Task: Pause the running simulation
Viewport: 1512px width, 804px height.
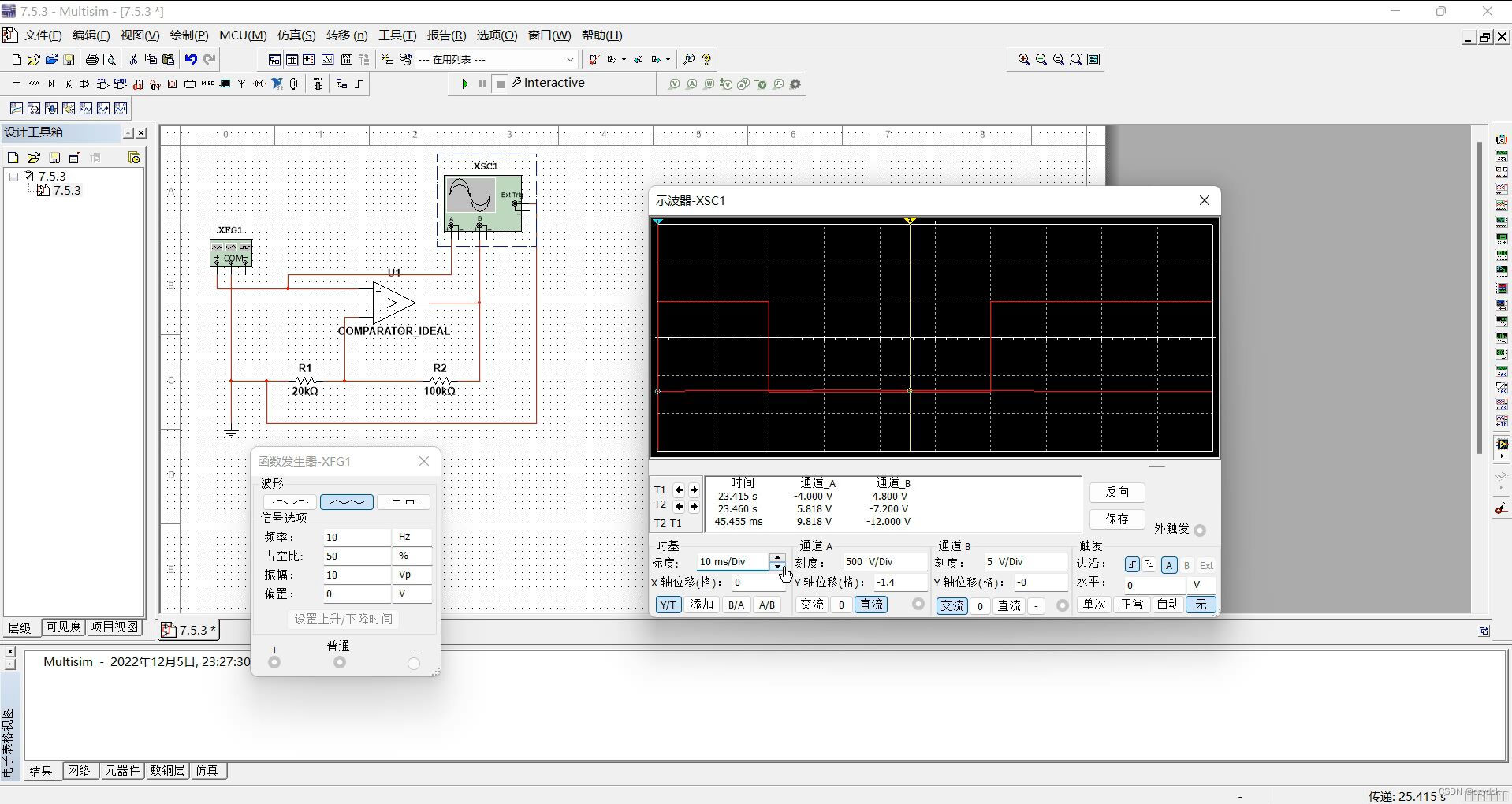Action: click(482, 84)
